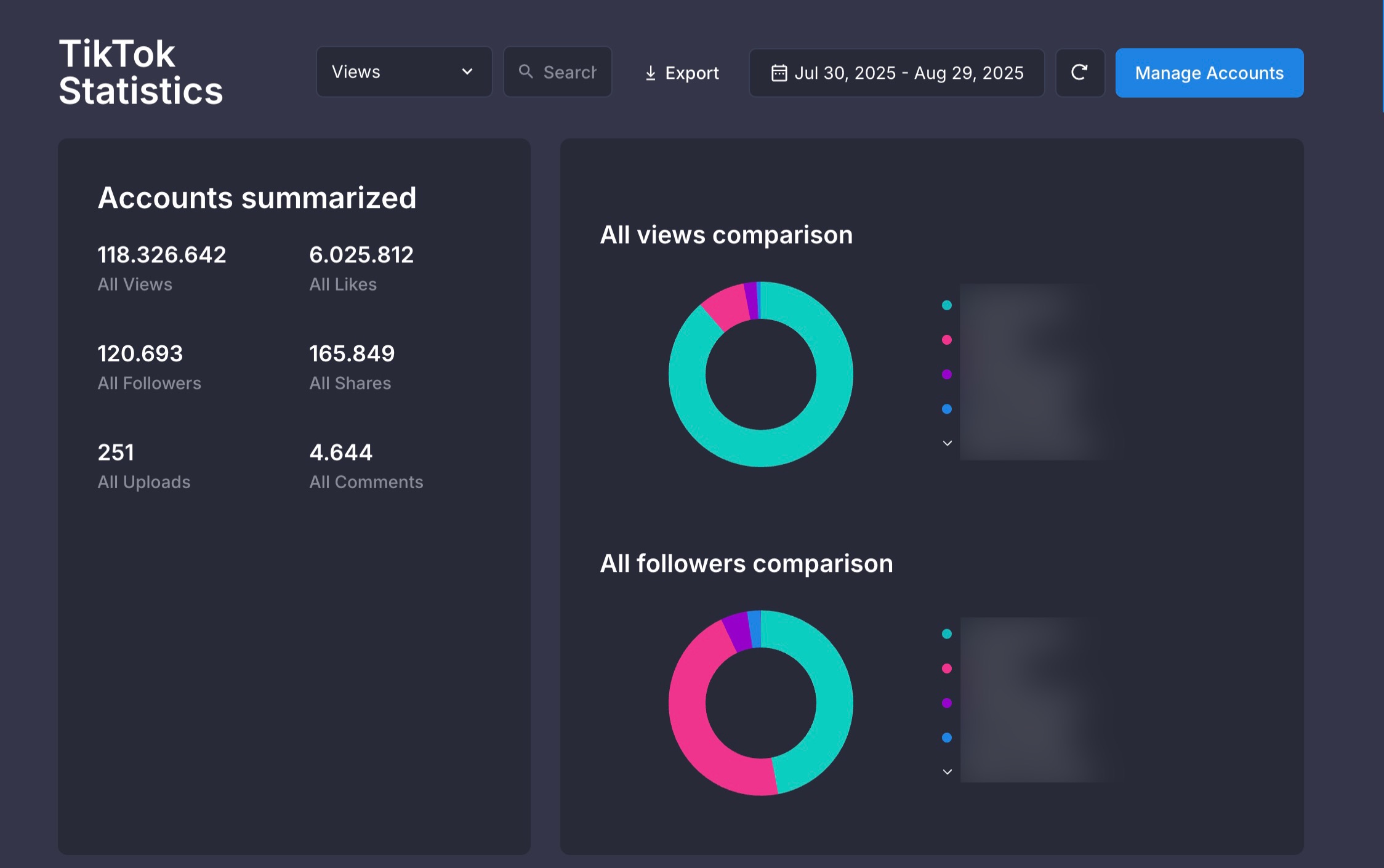Click purple legend dot in views comparison
Viewport: 1384px width, 868px height.
[x=947, y=374]
